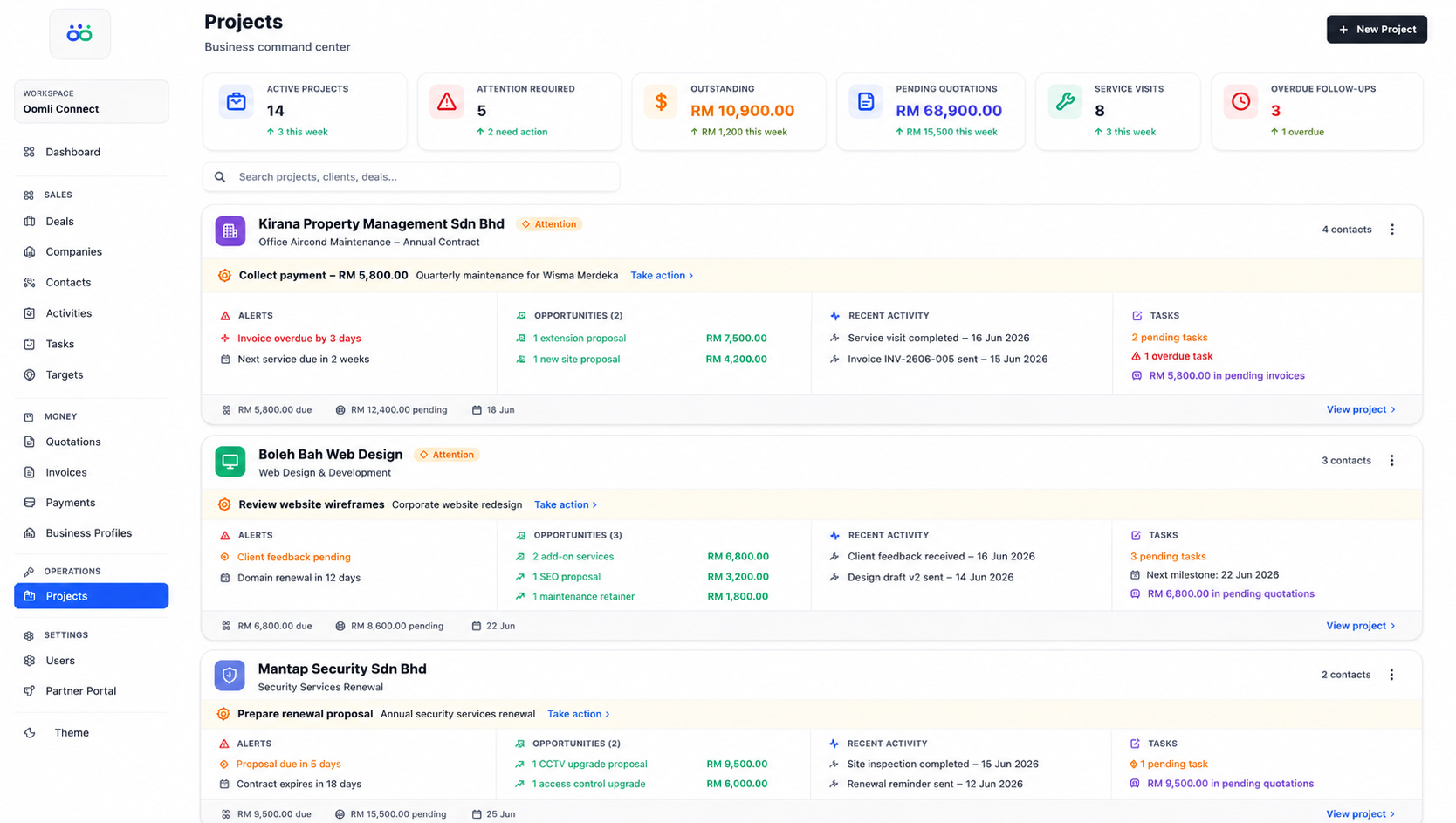Screen dimensions: 1456x823
Task: Click the Targets icon in sidebar
Action: coord(30,375)
